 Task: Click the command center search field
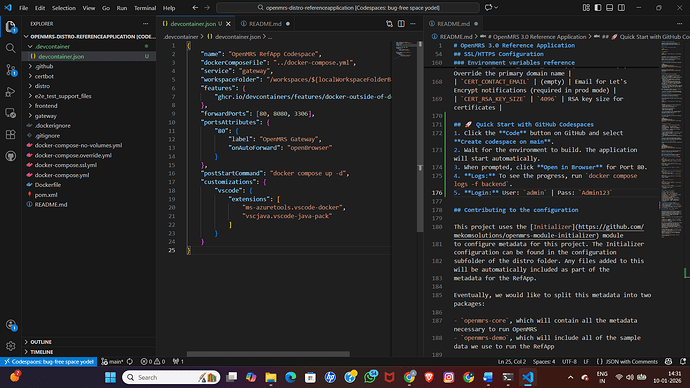point(348,7)
